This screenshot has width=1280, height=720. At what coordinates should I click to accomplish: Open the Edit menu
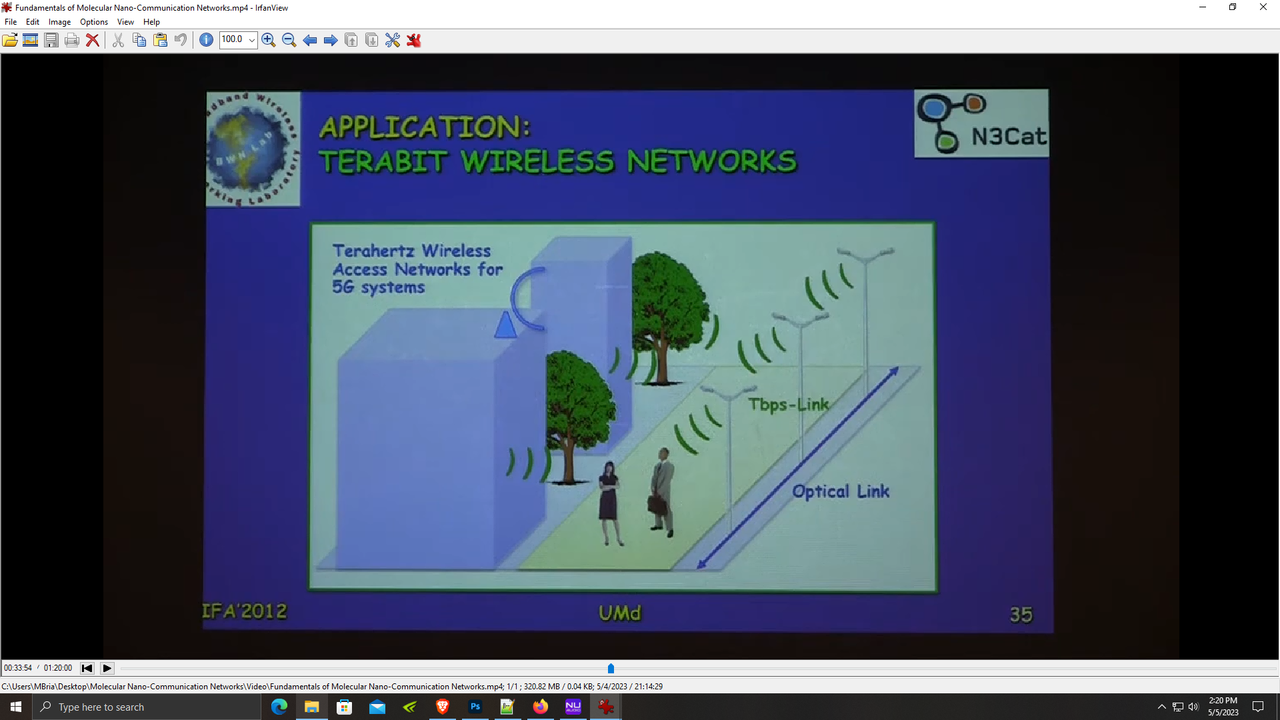coord(33,22)
